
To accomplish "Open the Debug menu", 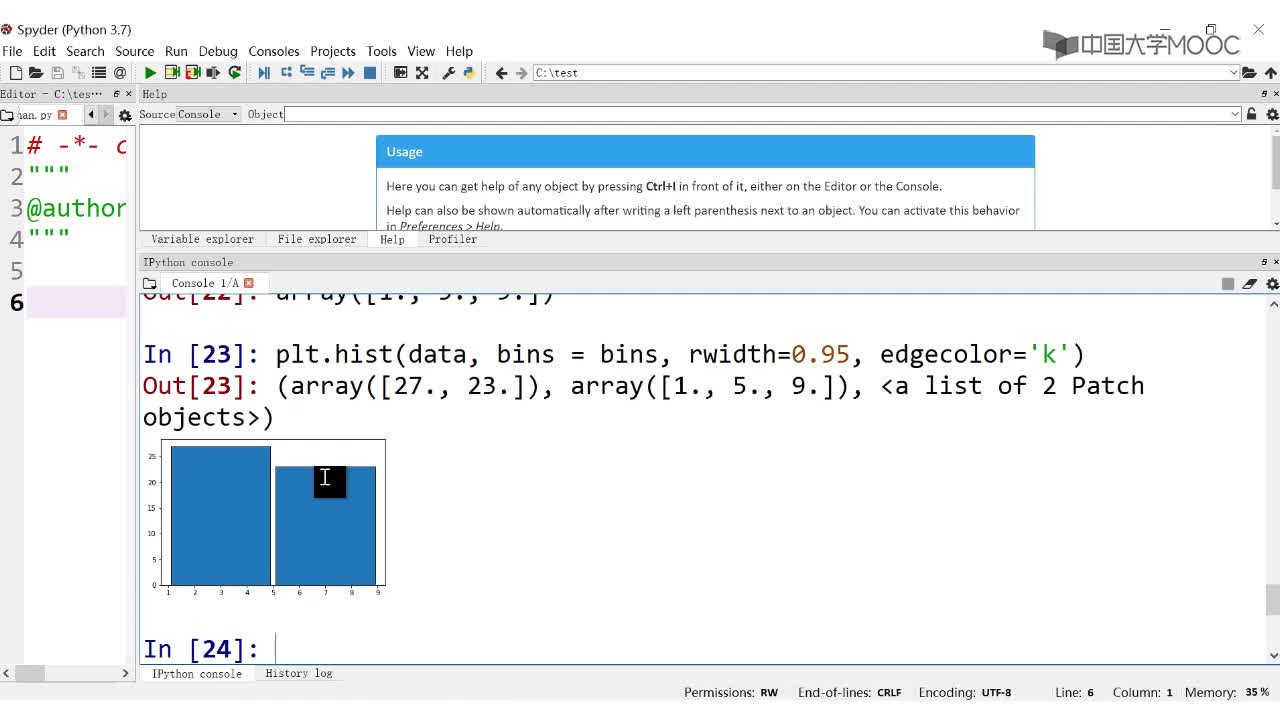I will (x=218, y=51).
